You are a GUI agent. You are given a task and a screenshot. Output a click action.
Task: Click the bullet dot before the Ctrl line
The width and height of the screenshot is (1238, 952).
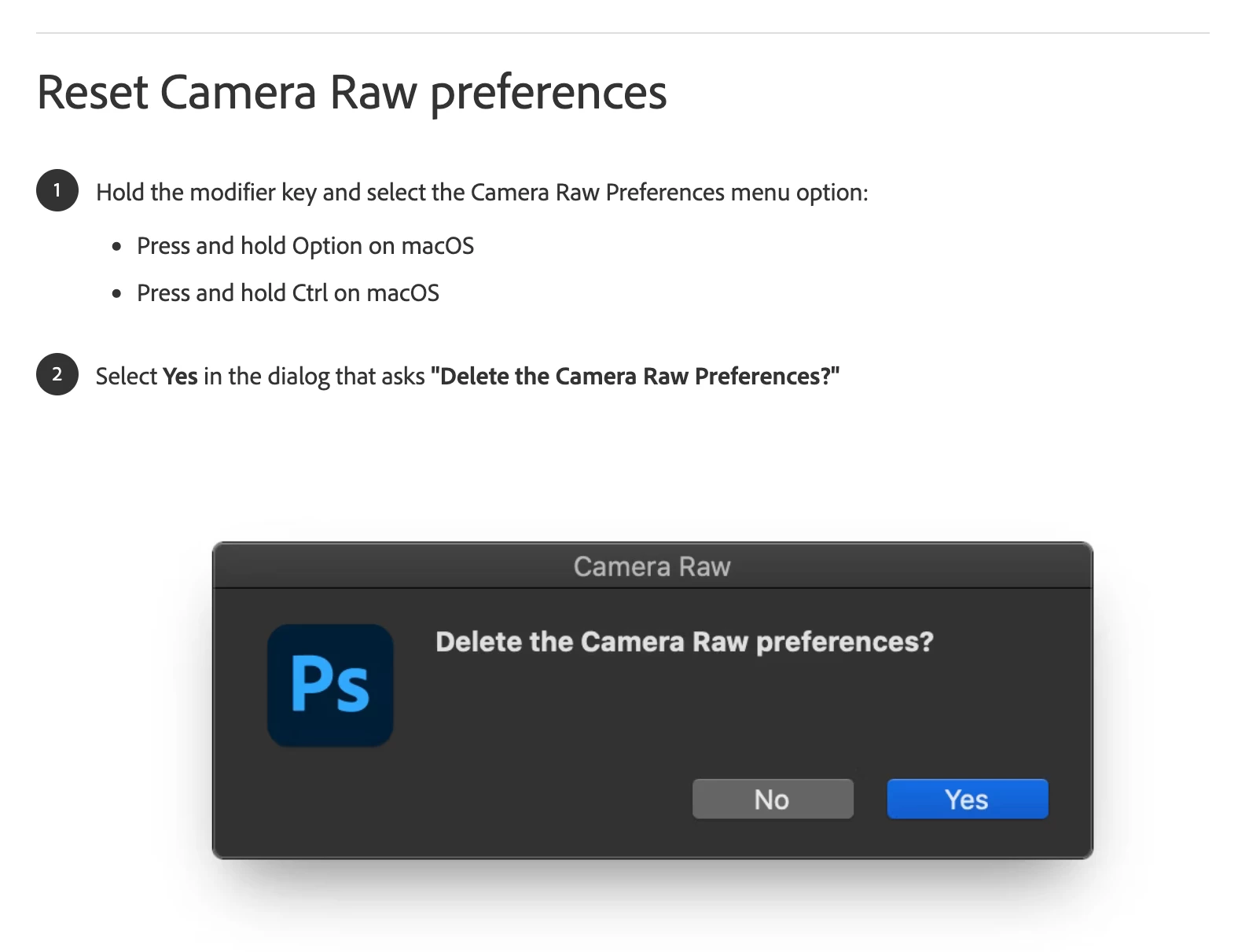pyautogui.click(x=117, y=294)
